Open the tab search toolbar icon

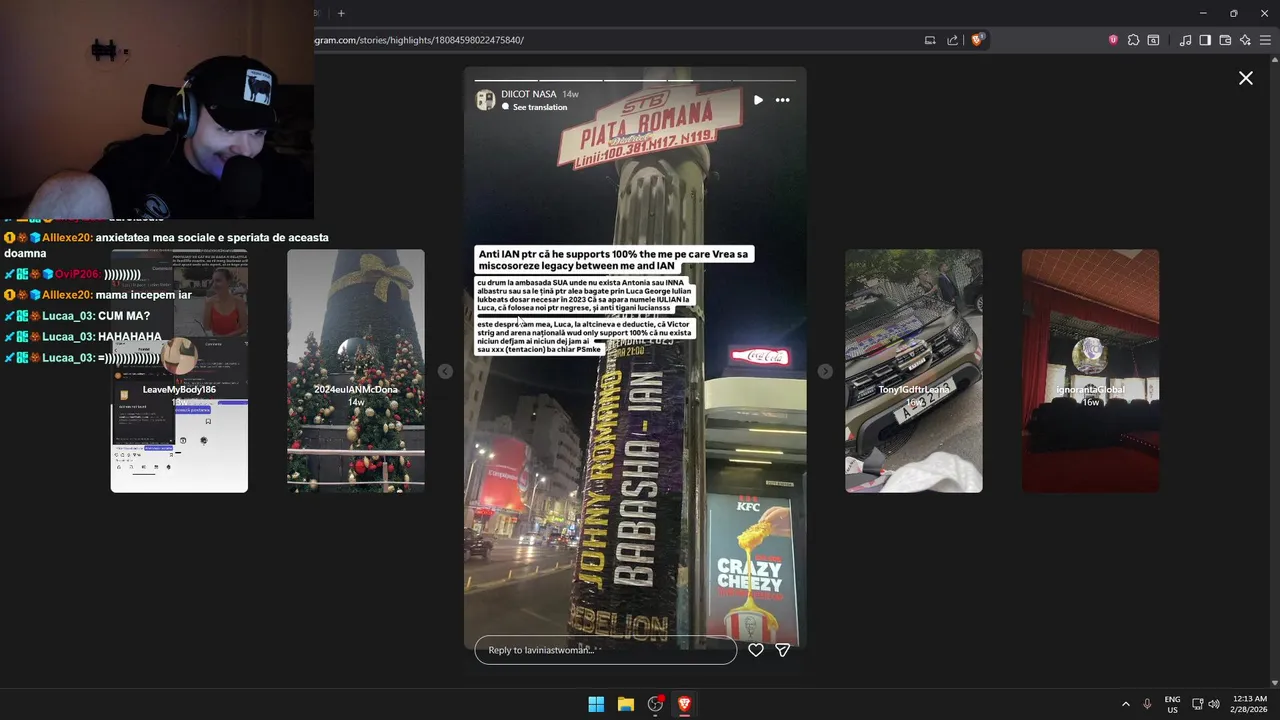[x=1153, y=40]
